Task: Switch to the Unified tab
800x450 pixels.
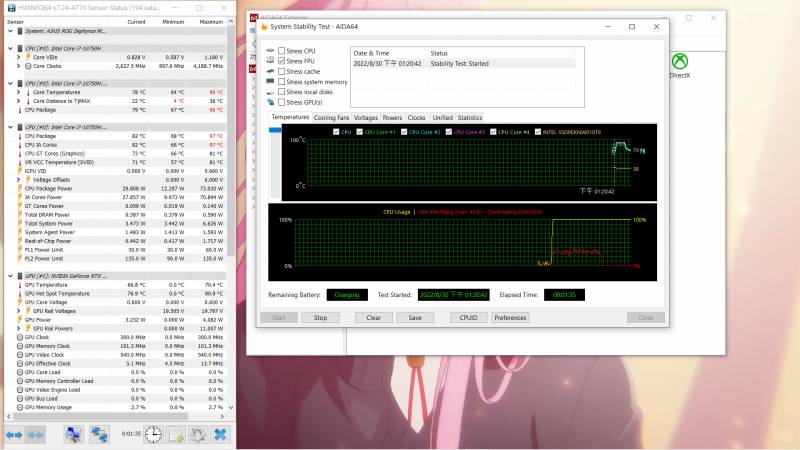Action: point(442,117)
